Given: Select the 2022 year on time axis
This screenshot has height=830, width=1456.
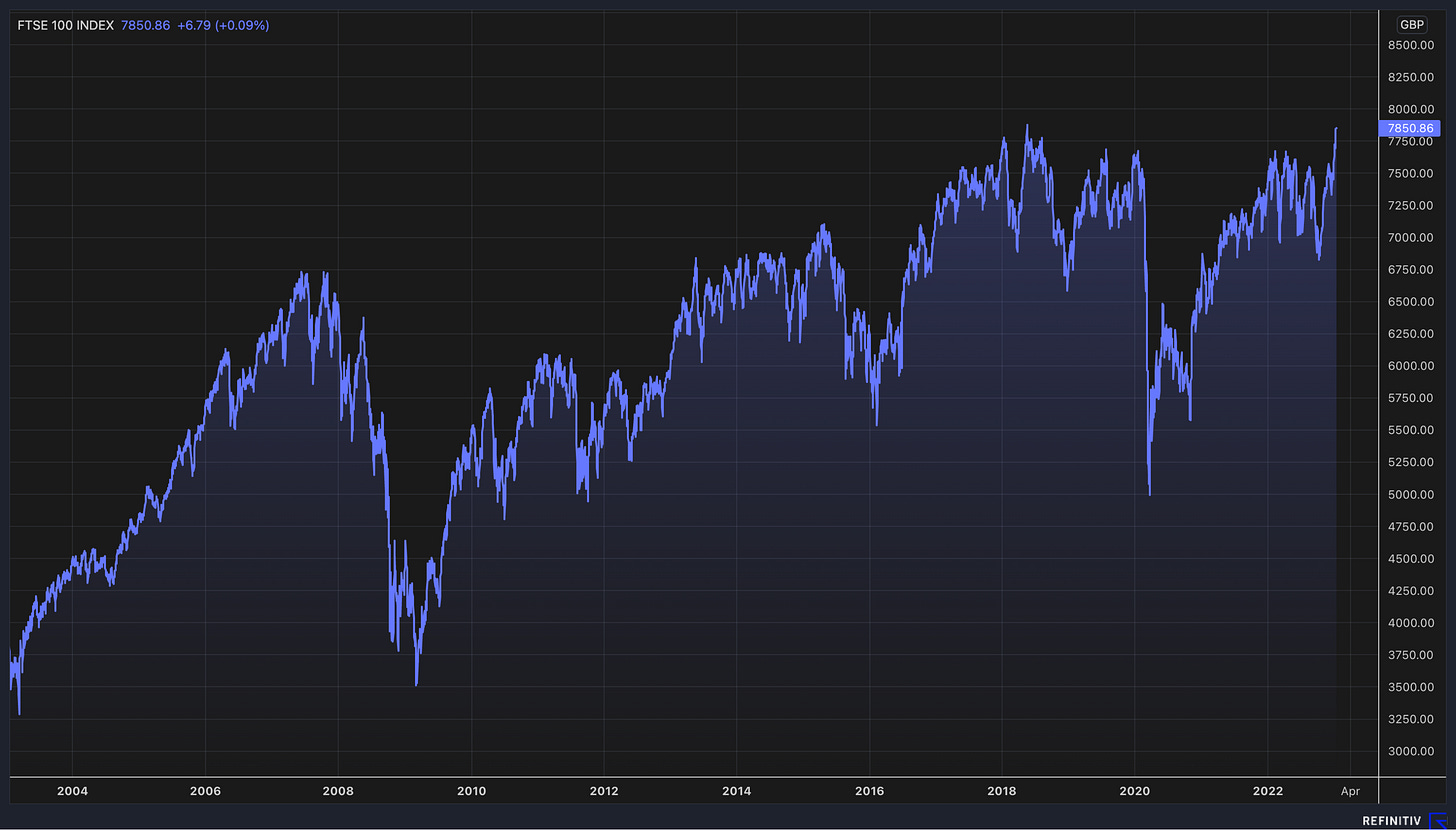Looking at the screenshot, I should (1268, 791).
